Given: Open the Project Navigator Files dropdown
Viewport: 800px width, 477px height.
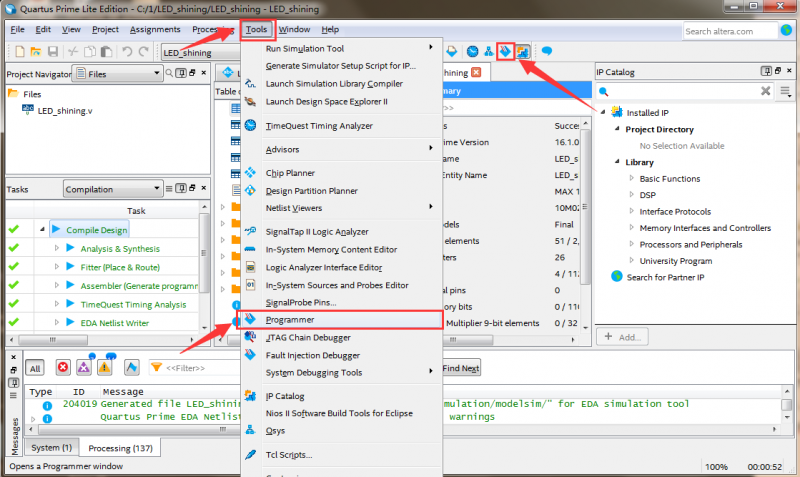Looking at the screenshot, I should 117,74.
